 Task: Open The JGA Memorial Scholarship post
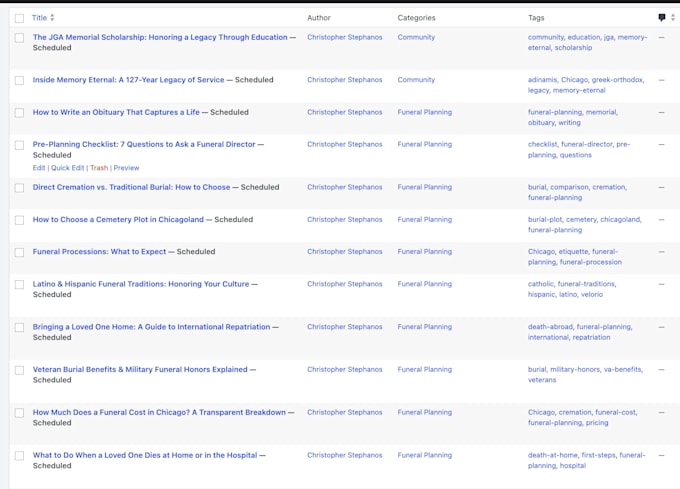coord(160,37)
